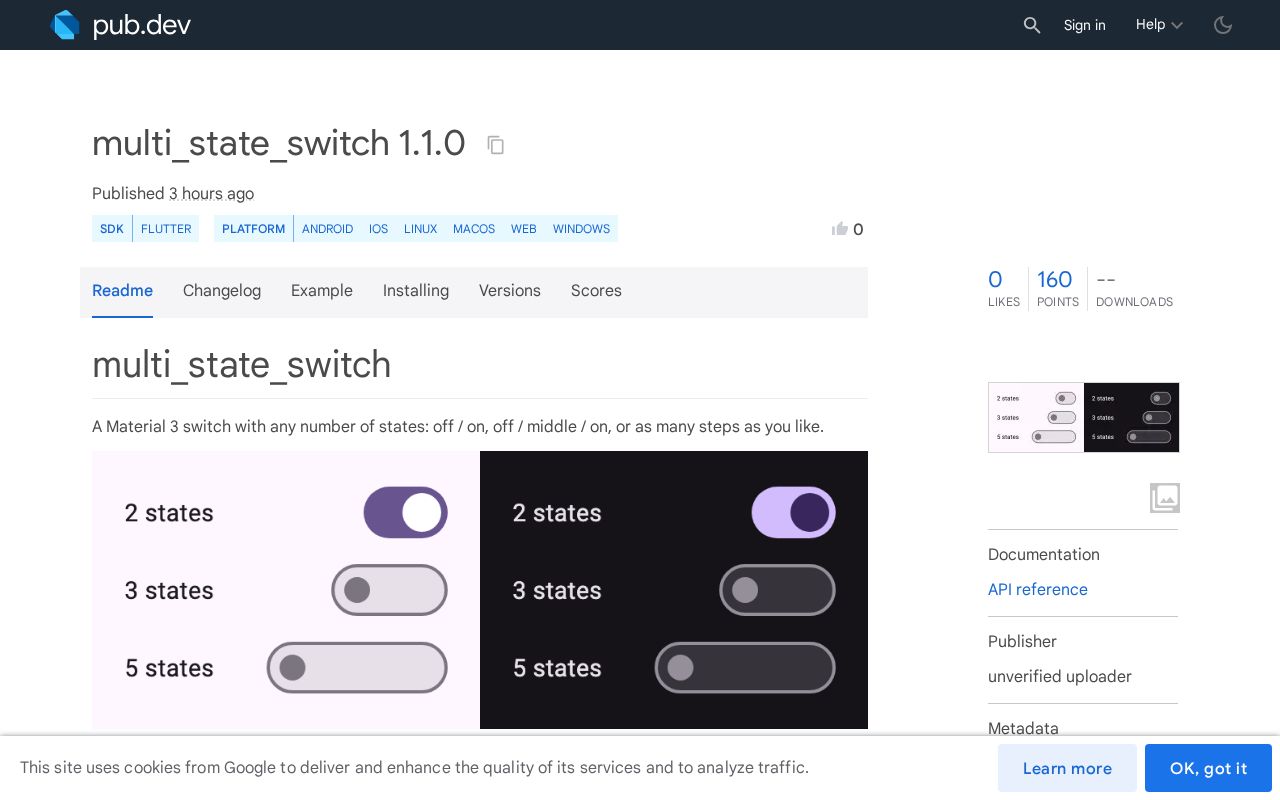This screenshot has height=800, width=1280.
Task: View the Scores tab
Action: pyautogui.click(x=596, y=291)
